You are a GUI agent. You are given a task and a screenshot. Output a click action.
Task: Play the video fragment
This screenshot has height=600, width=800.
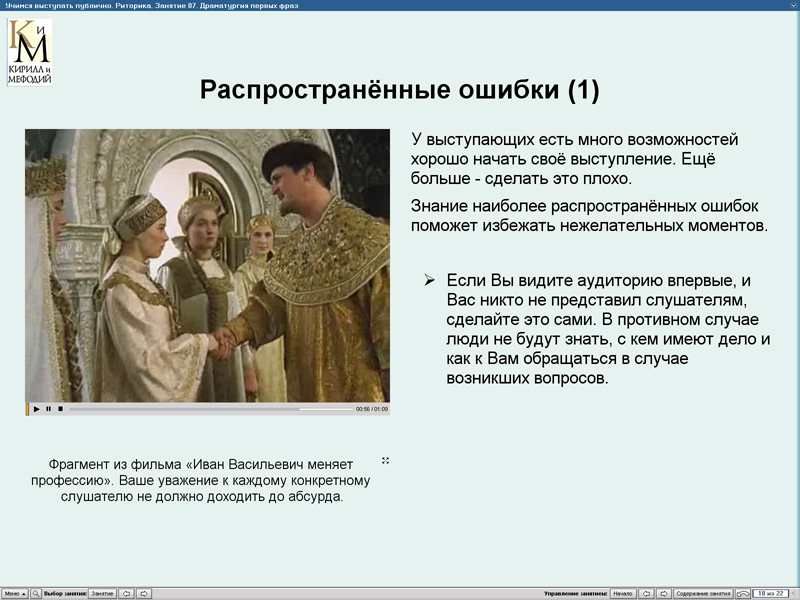(37, 408)
